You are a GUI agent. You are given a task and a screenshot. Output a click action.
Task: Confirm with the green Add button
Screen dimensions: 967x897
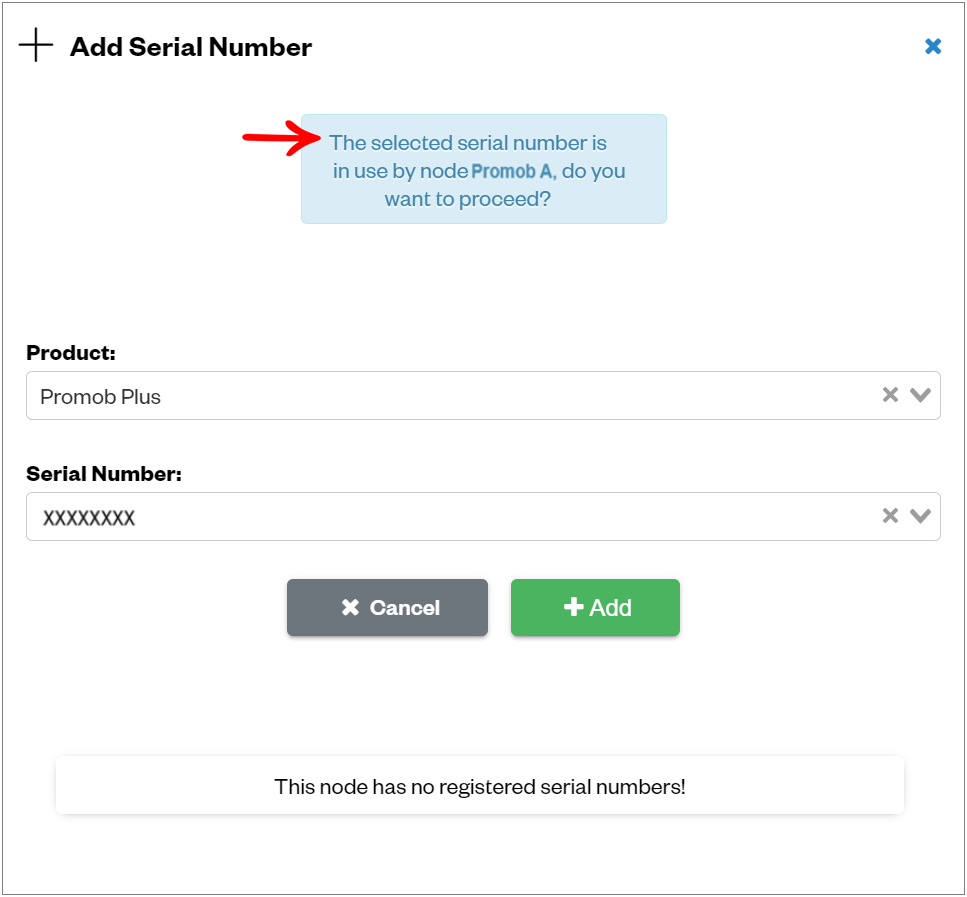[x=595, y=607]
